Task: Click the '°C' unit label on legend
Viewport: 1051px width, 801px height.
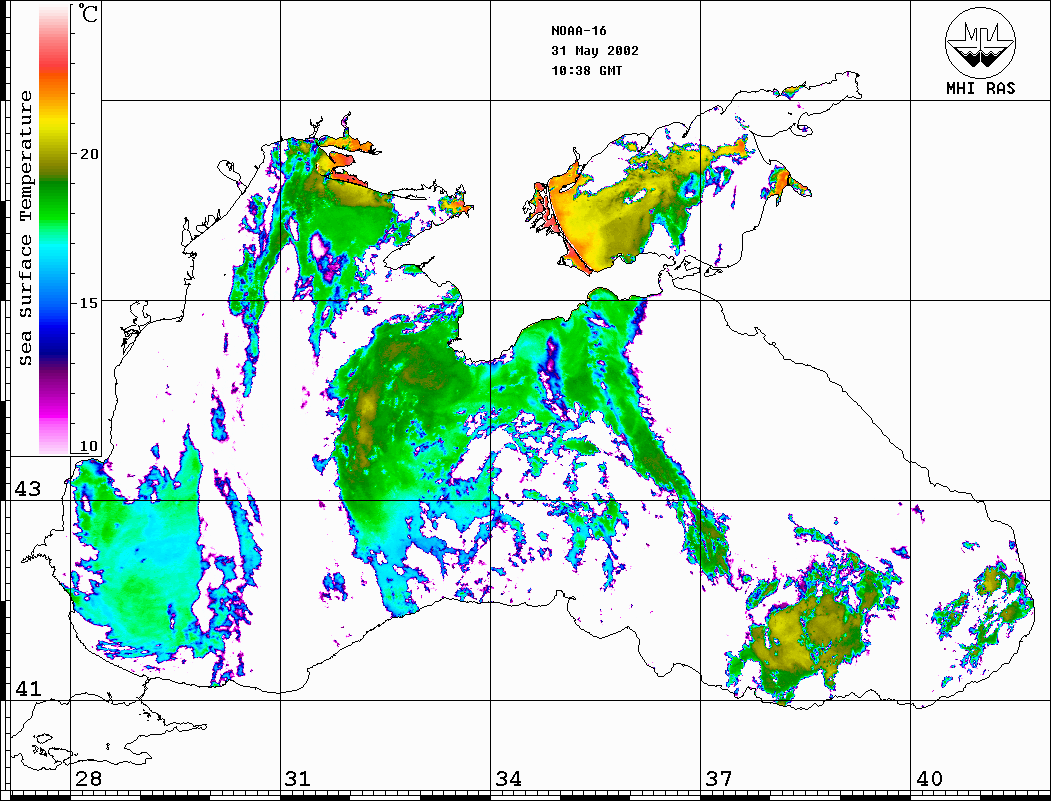Action: (88, 13)
